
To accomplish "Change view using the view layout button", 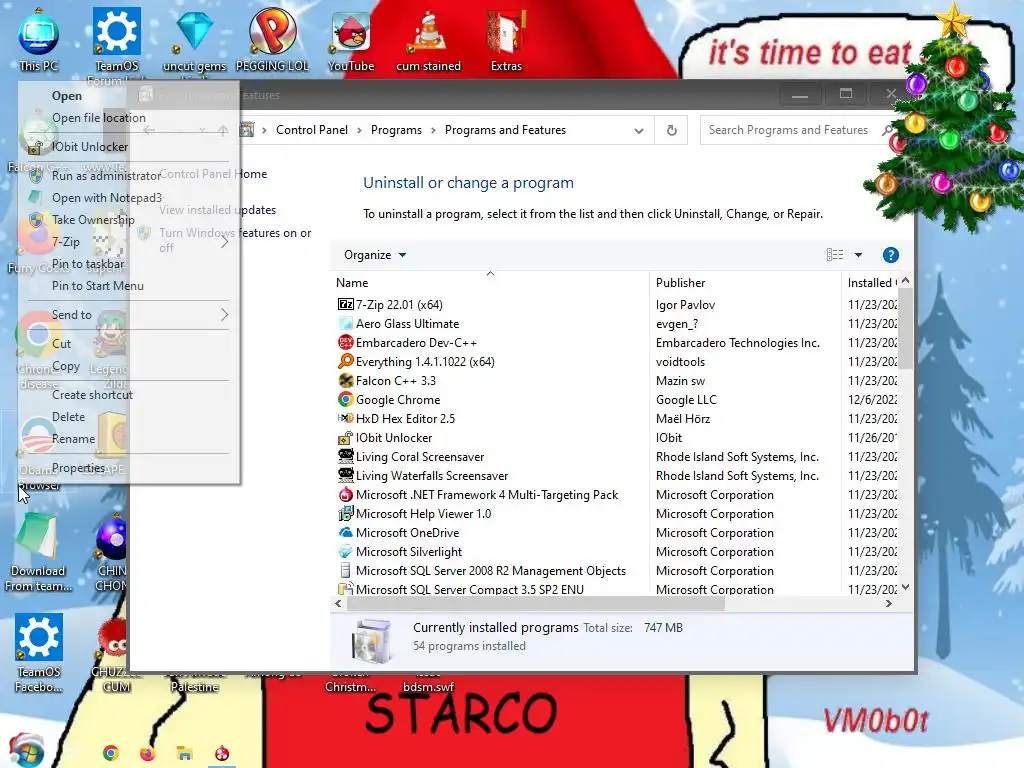I will (x=835, y=255).
